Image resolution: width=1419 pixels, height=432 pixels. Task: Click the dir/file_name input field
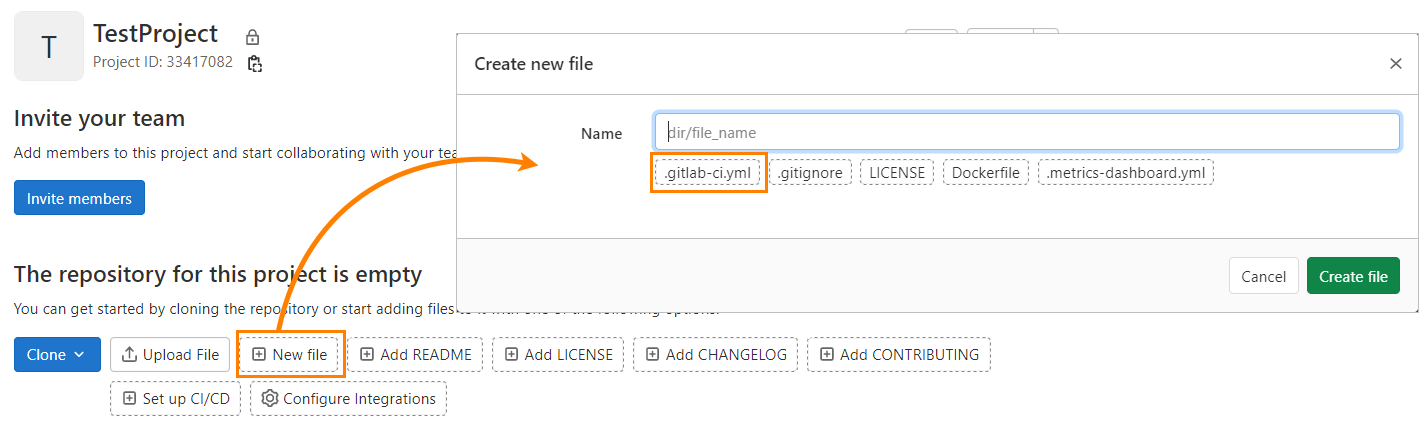[x=1026, y=132]
